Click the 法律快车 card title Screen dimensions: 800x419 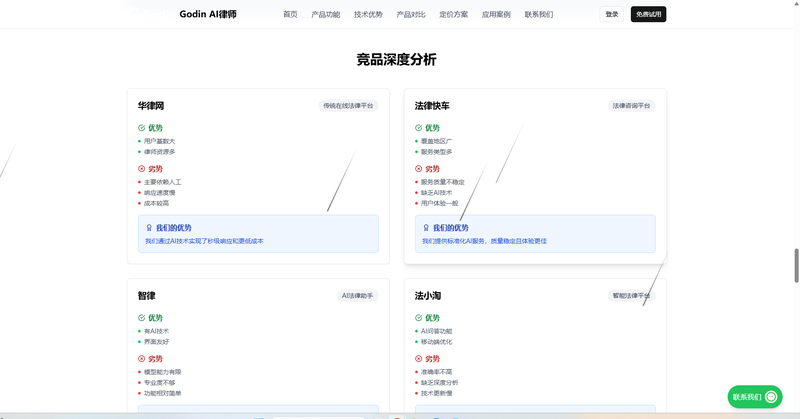[432, 106]
